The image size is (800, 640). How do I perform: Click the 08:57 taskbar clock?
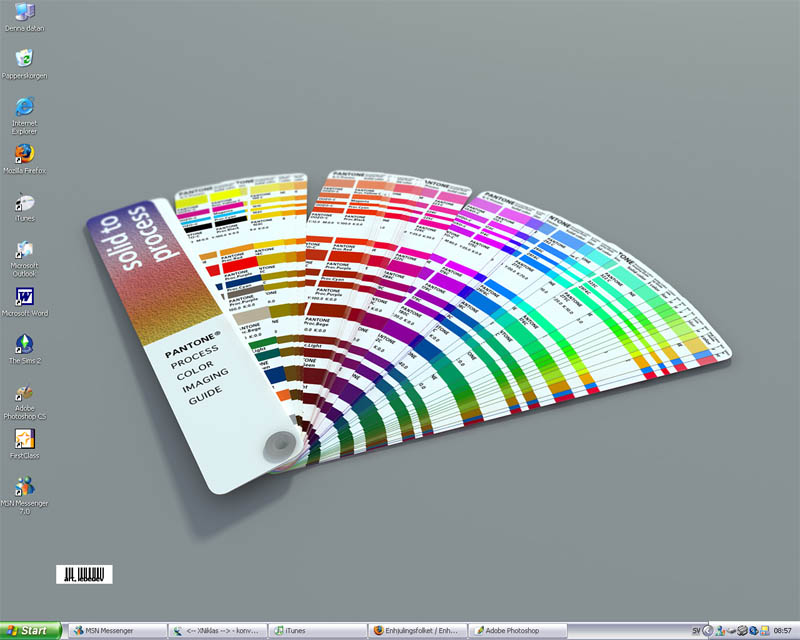coord(782,631)
